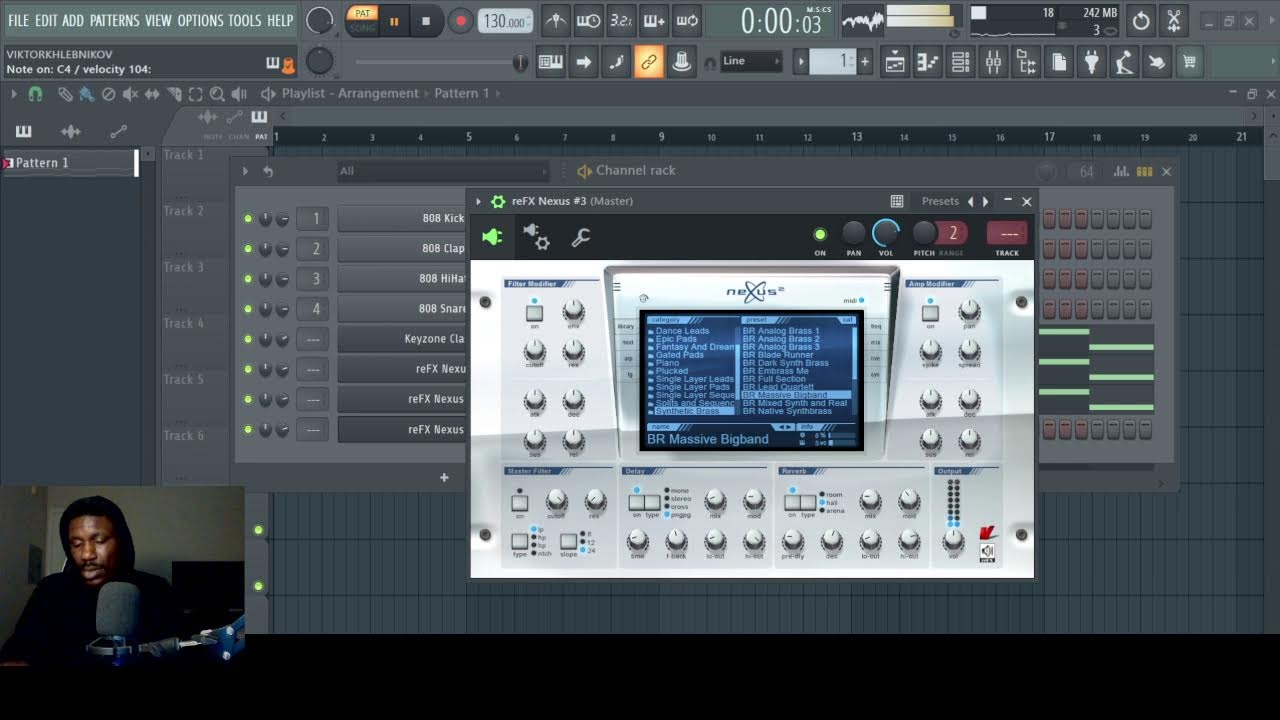Toggle loop recording icon
The height and width of the screenshot is (720, 1280).
[x=687, y=20]
